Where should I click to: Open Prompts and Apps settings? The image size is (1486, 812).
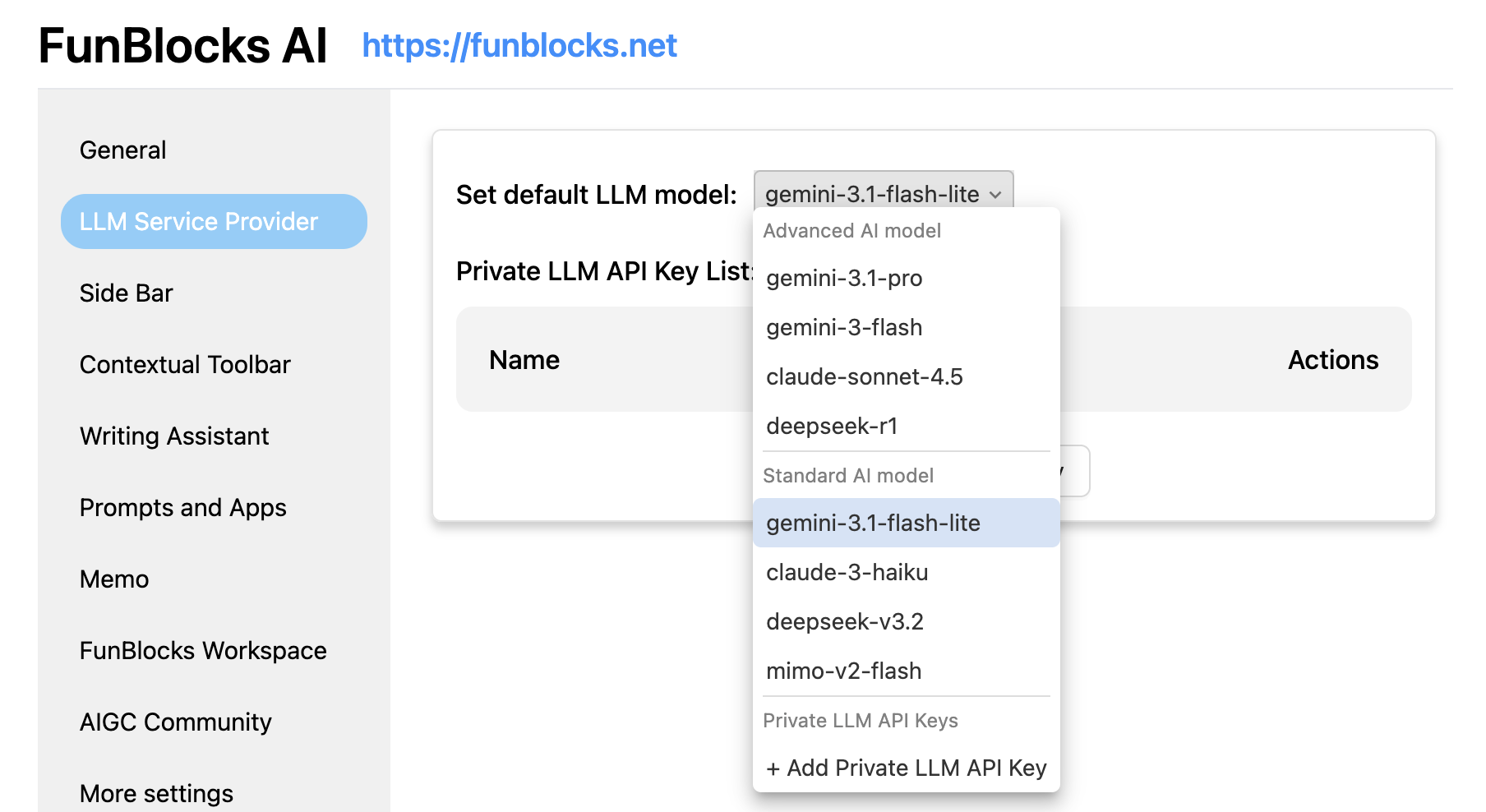182,507
